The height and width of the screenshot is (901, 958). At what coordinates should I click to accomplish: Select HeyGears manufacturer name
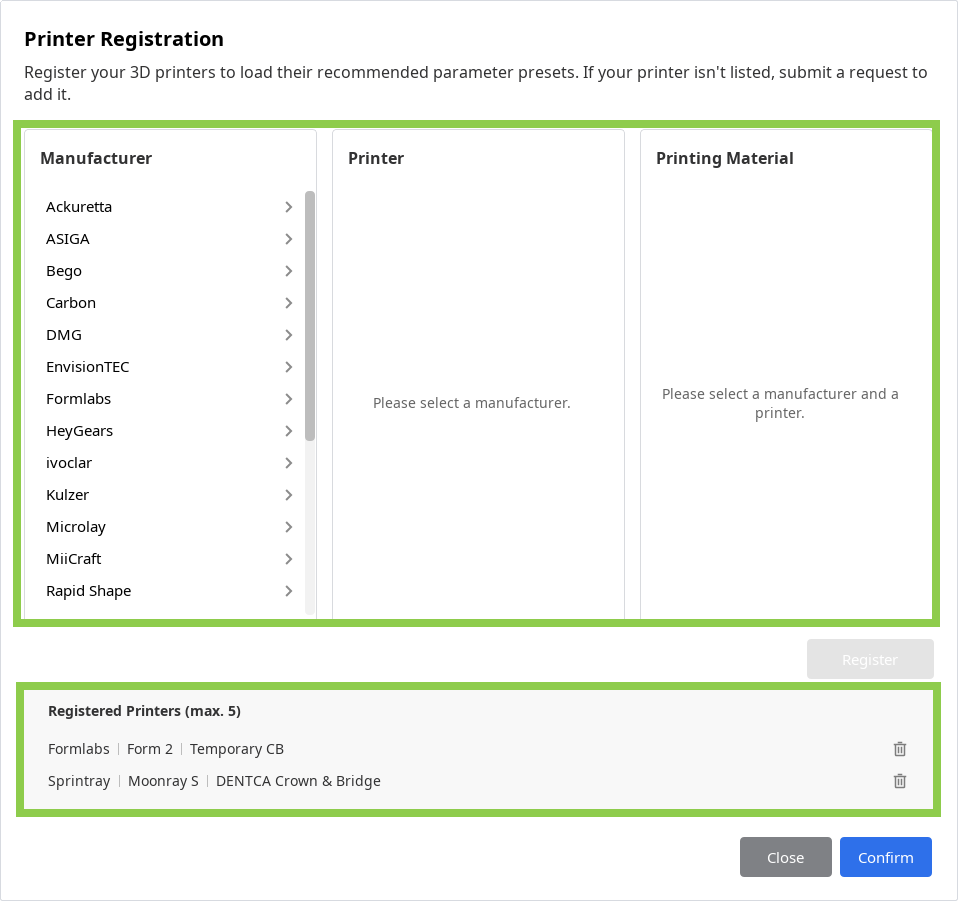pyautogui.click(x=79, y=431)
